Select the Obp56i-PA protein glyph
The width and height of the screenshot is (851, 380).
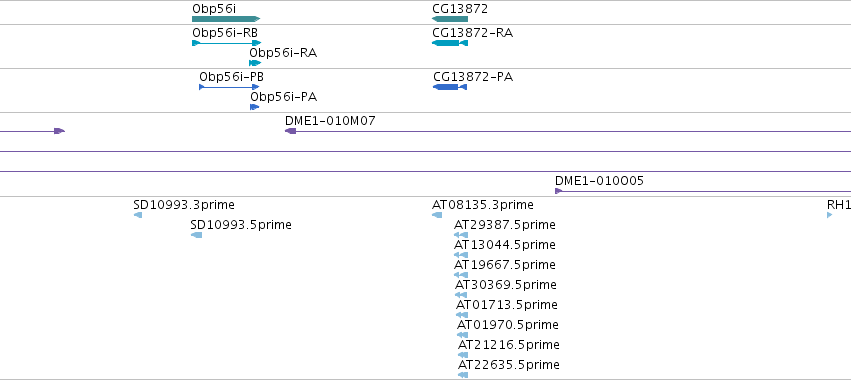click(254, 107)
